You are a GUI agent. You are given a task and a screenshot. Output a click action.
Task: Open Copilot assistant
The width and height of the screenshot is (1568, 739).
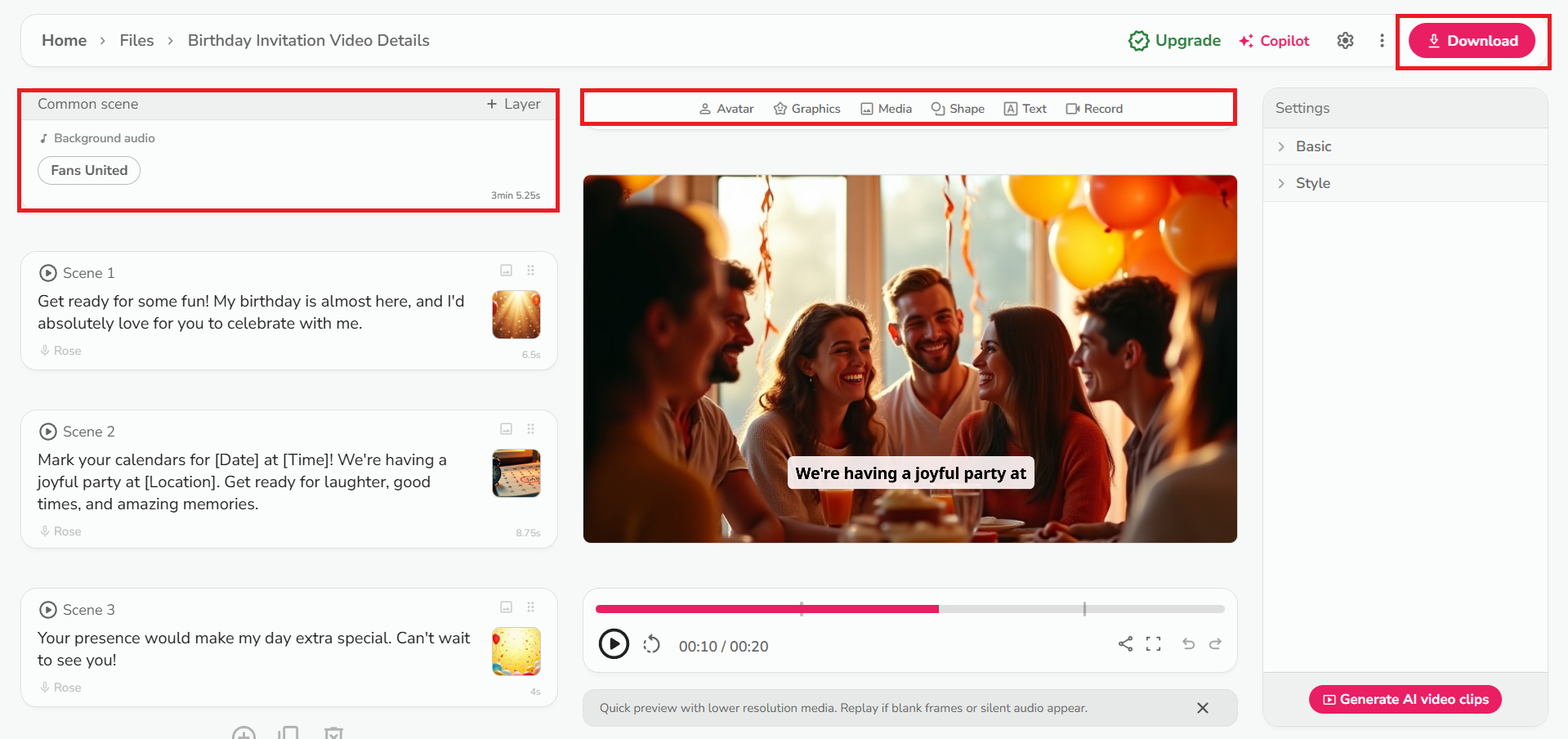pos(1275,41)
